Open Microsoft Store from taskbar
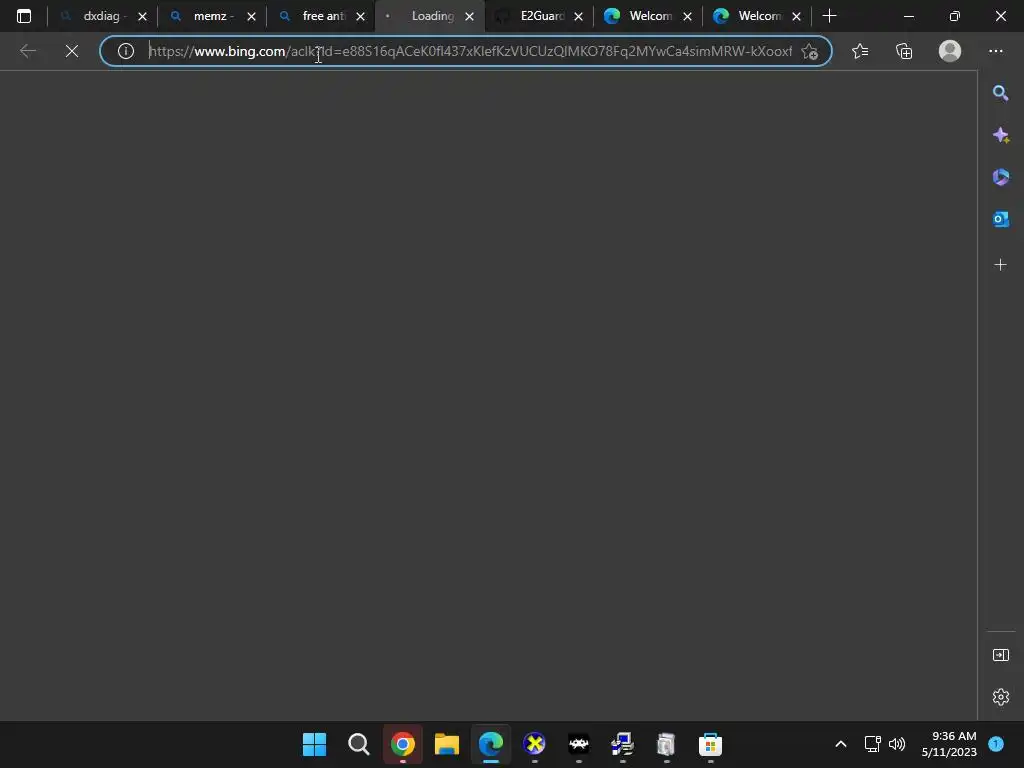This screenshot has height=768, width=1024. pyautogui.click(x=711, y=744)
